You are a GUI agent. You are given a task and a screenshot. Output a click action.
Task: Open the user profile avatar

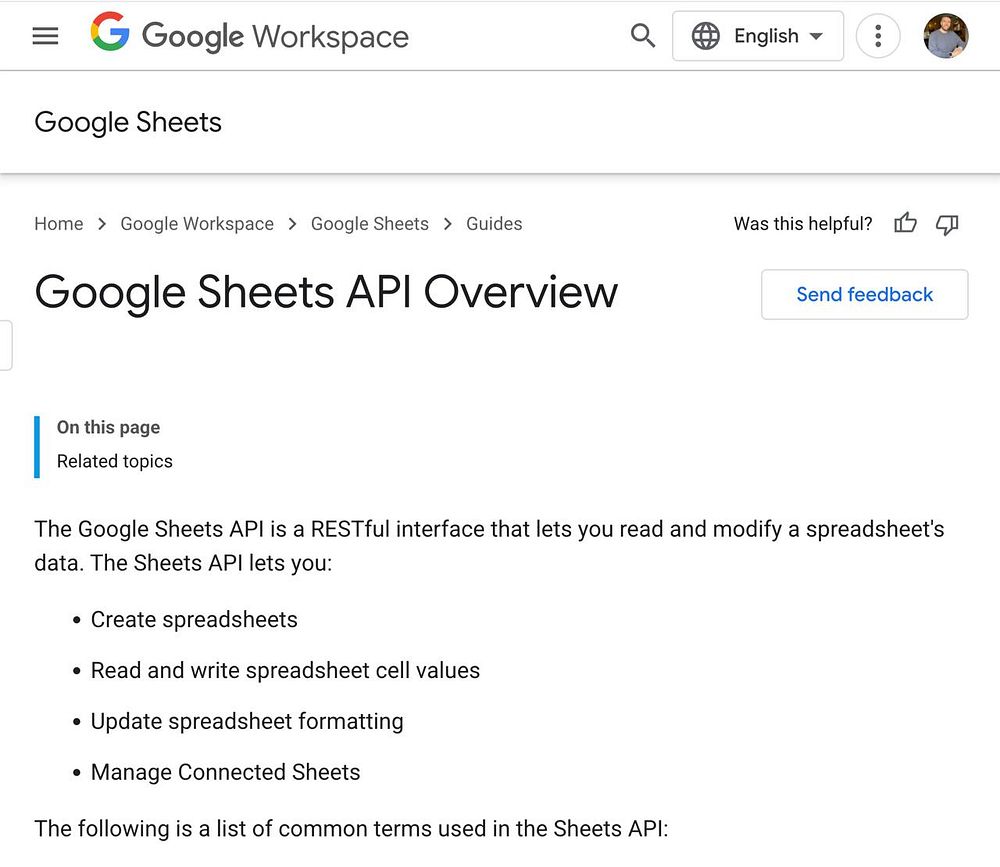(946, 36)
